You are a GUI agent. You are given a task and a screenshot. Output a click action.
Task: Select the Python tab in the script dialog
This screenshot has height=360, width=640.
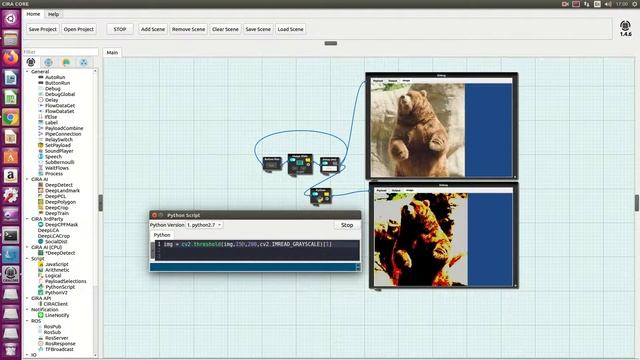click(x=162, y=235)
